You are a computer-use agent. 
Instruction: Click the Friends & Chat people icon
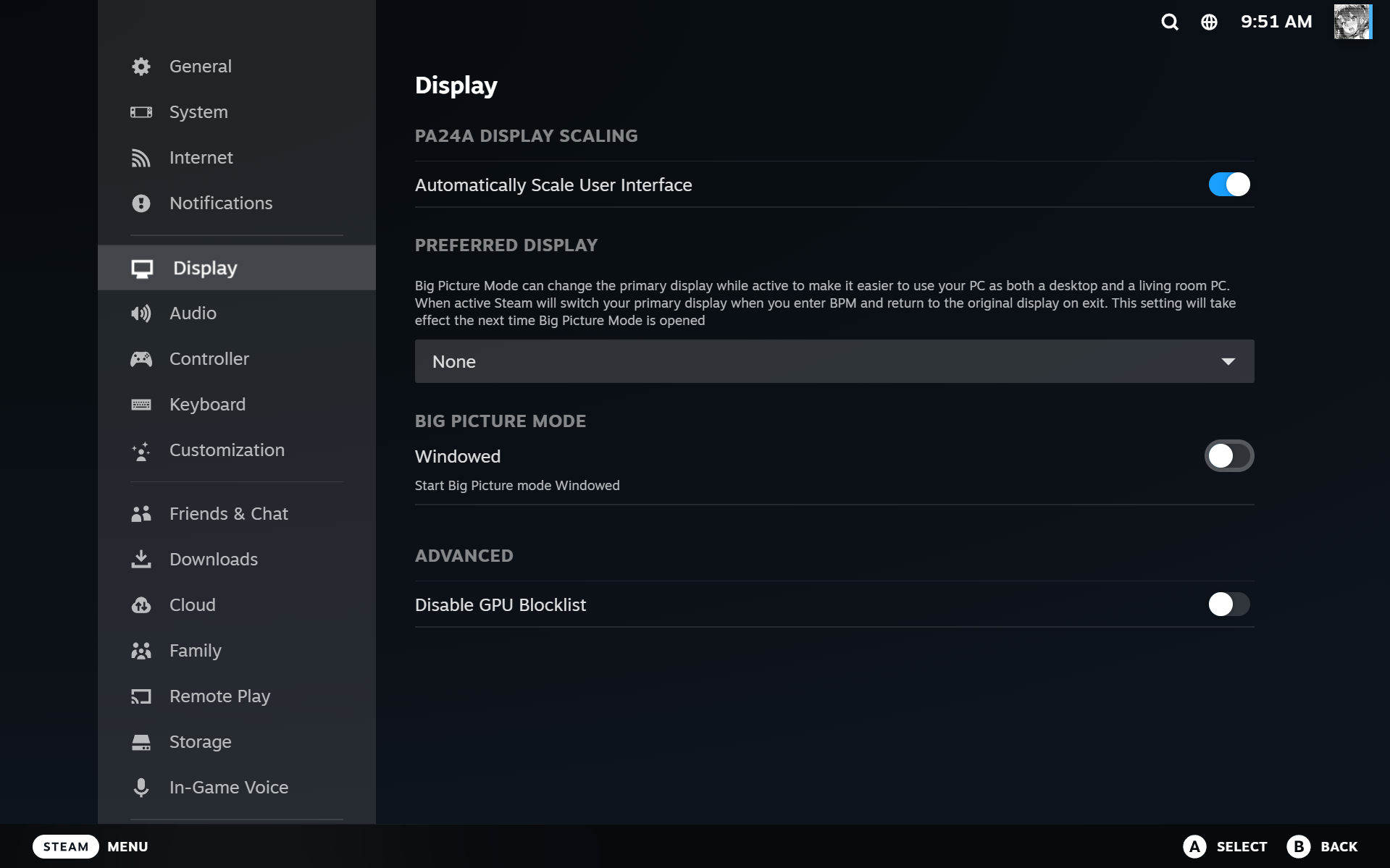(141, 514)
